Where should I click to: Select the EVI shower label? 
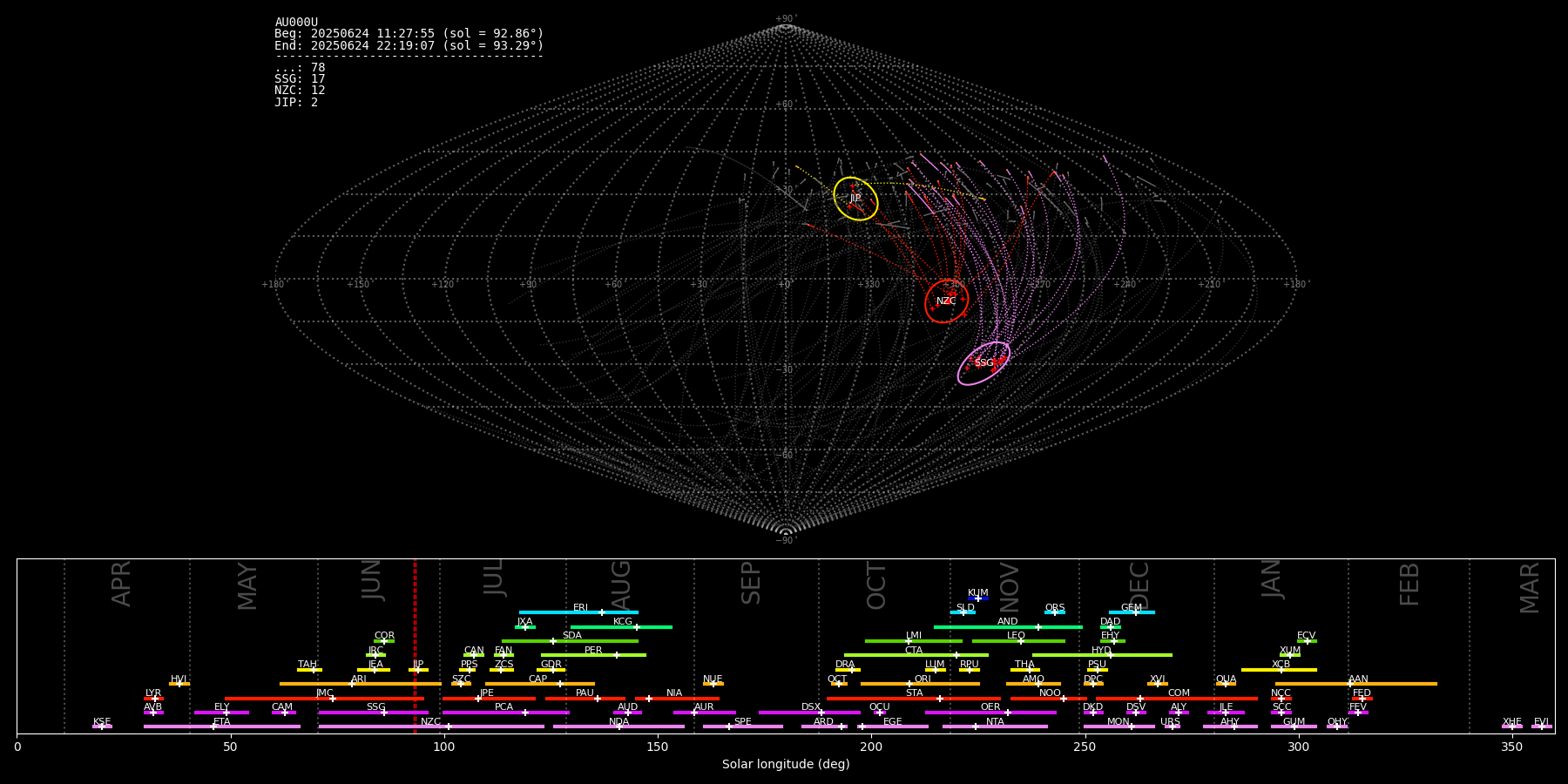[x=1541, y=722]
